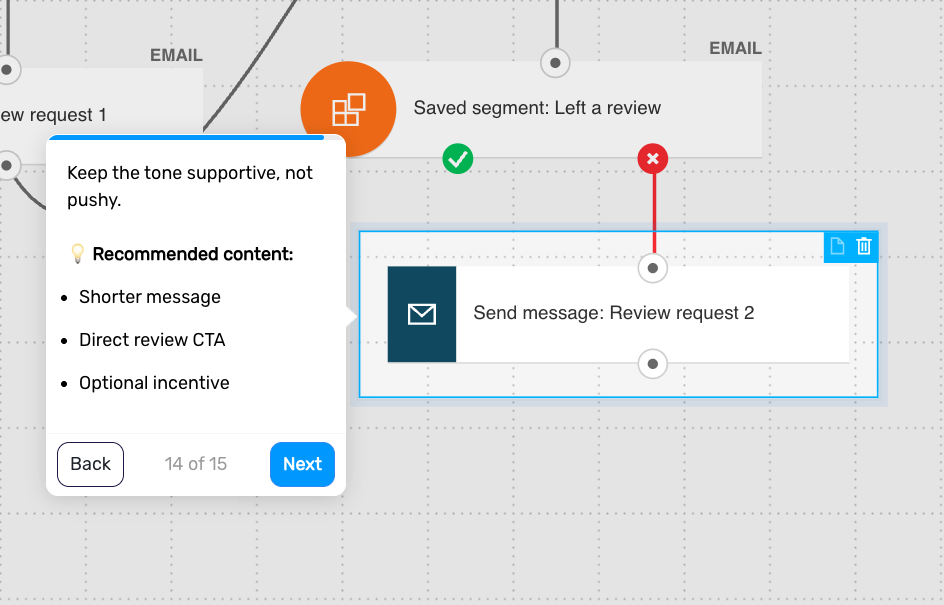
Task: Click the lightbulb tip icon
Action: [x=77, y=253]
